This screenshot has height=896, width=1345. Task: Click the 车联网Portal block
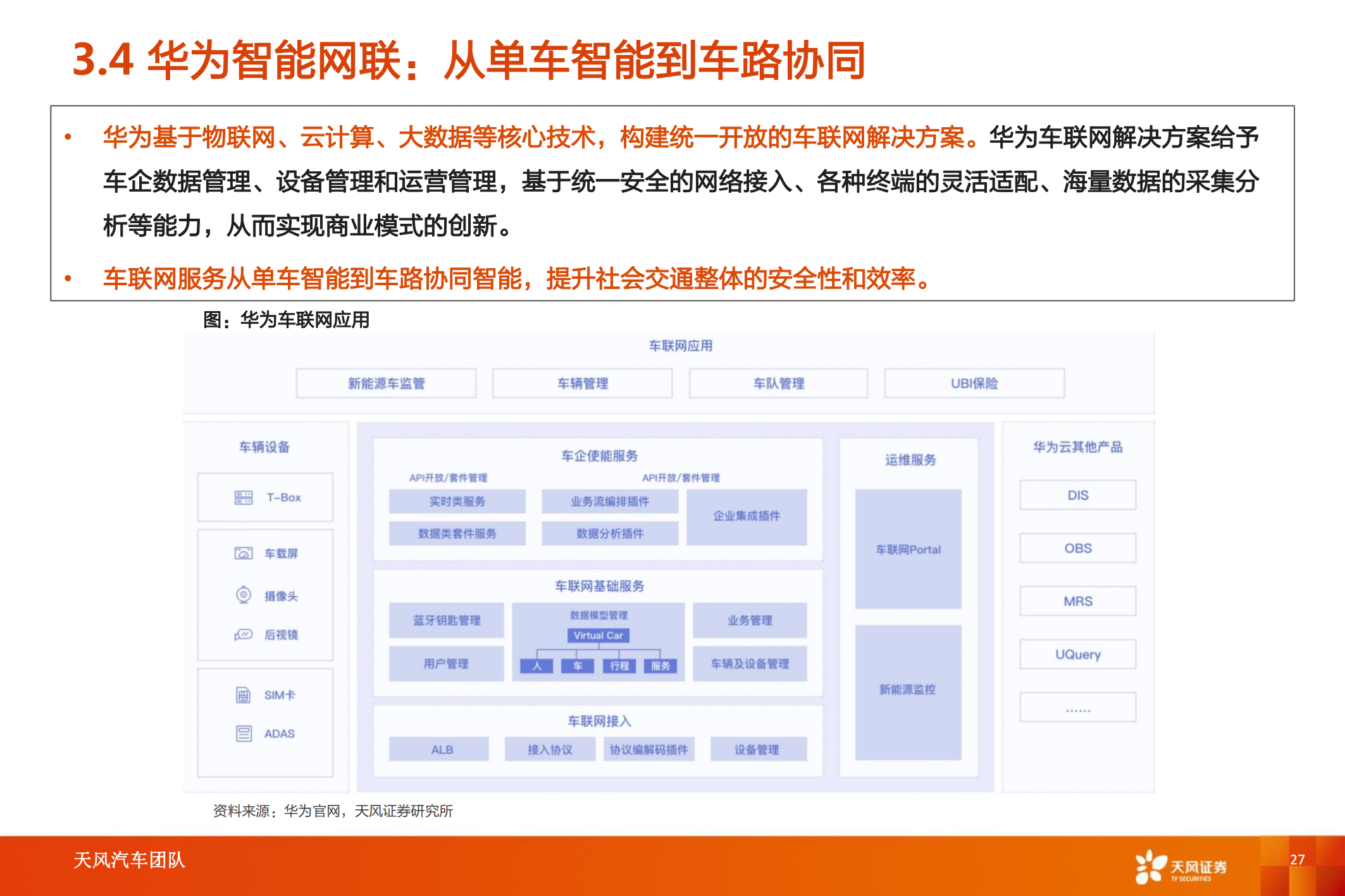point(908,549)
